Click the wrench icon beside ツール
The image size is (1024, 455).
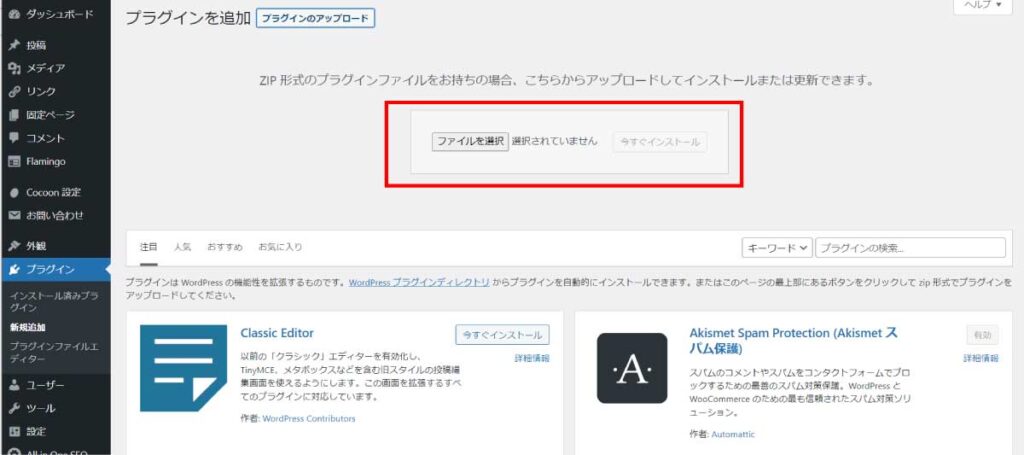tap(14, 409)
